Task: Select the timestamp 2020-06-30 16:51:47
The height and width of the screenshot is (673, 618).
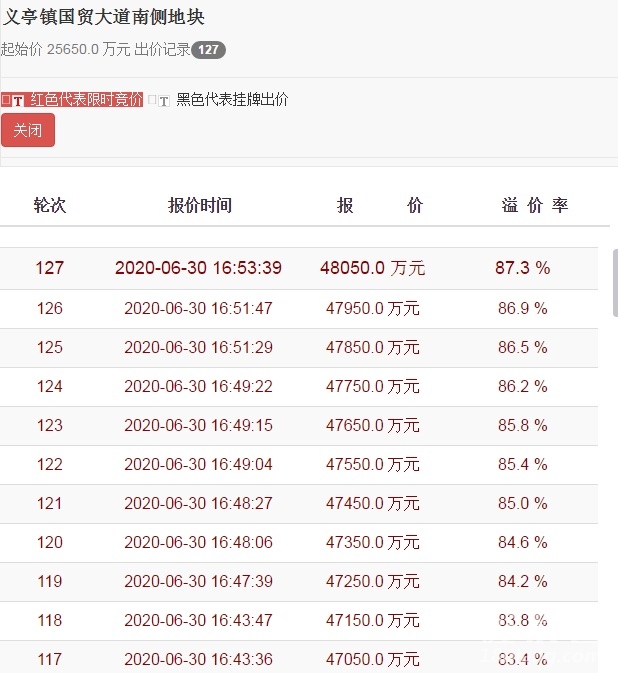Action: (x=198, y=308)
